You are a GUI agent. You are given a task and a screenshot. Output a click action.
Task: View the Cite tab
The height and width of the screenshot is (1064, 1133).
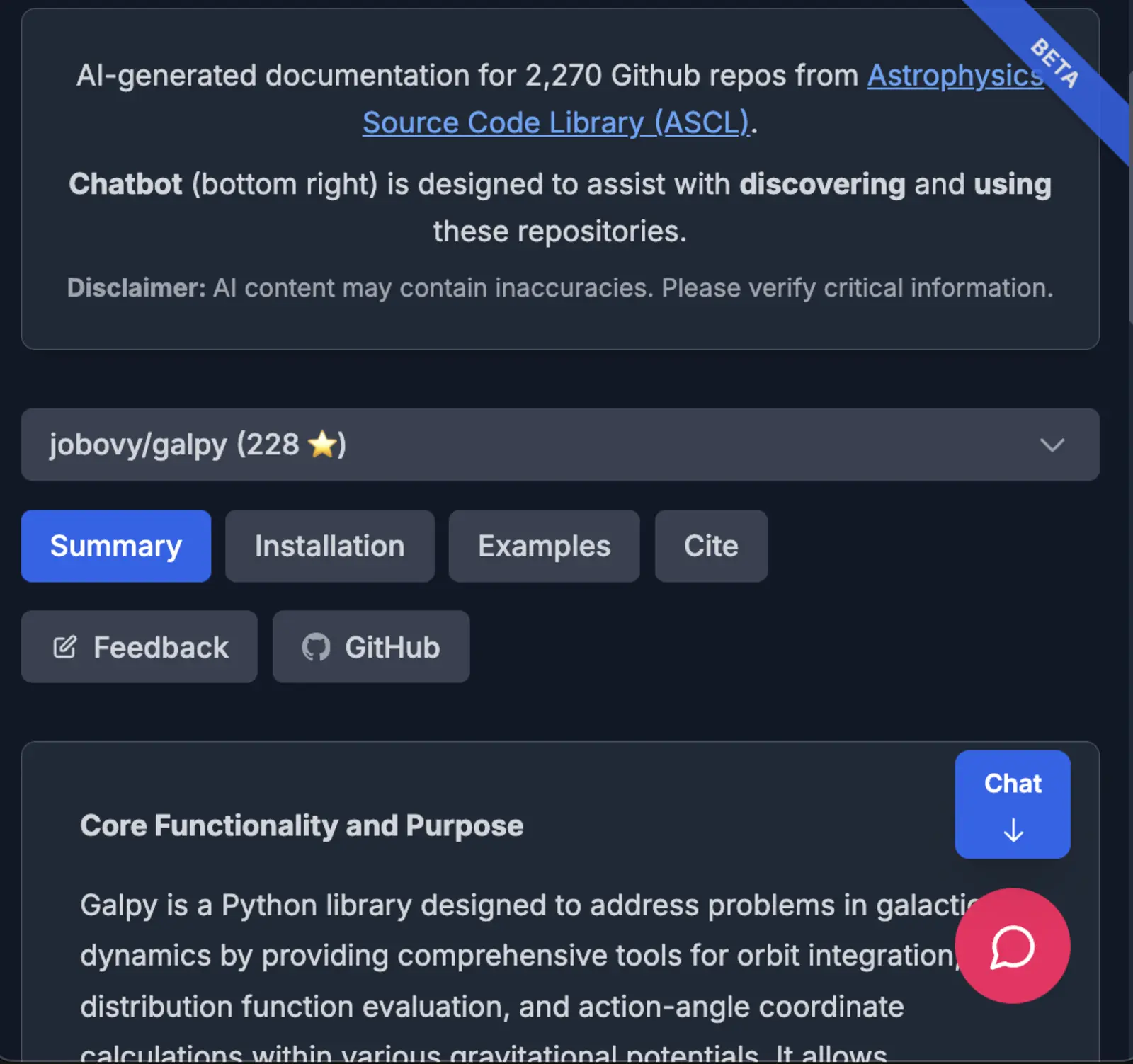pos(710,546)
